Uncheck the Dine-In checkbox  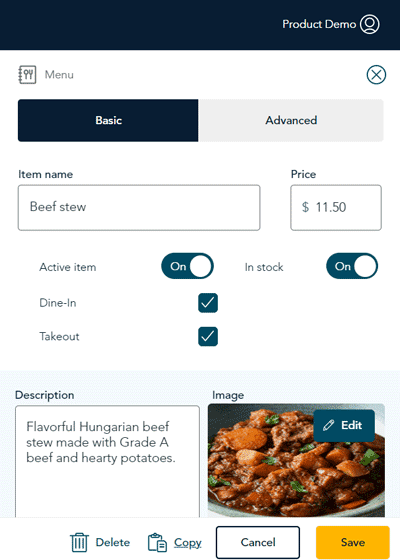point(208,303)
